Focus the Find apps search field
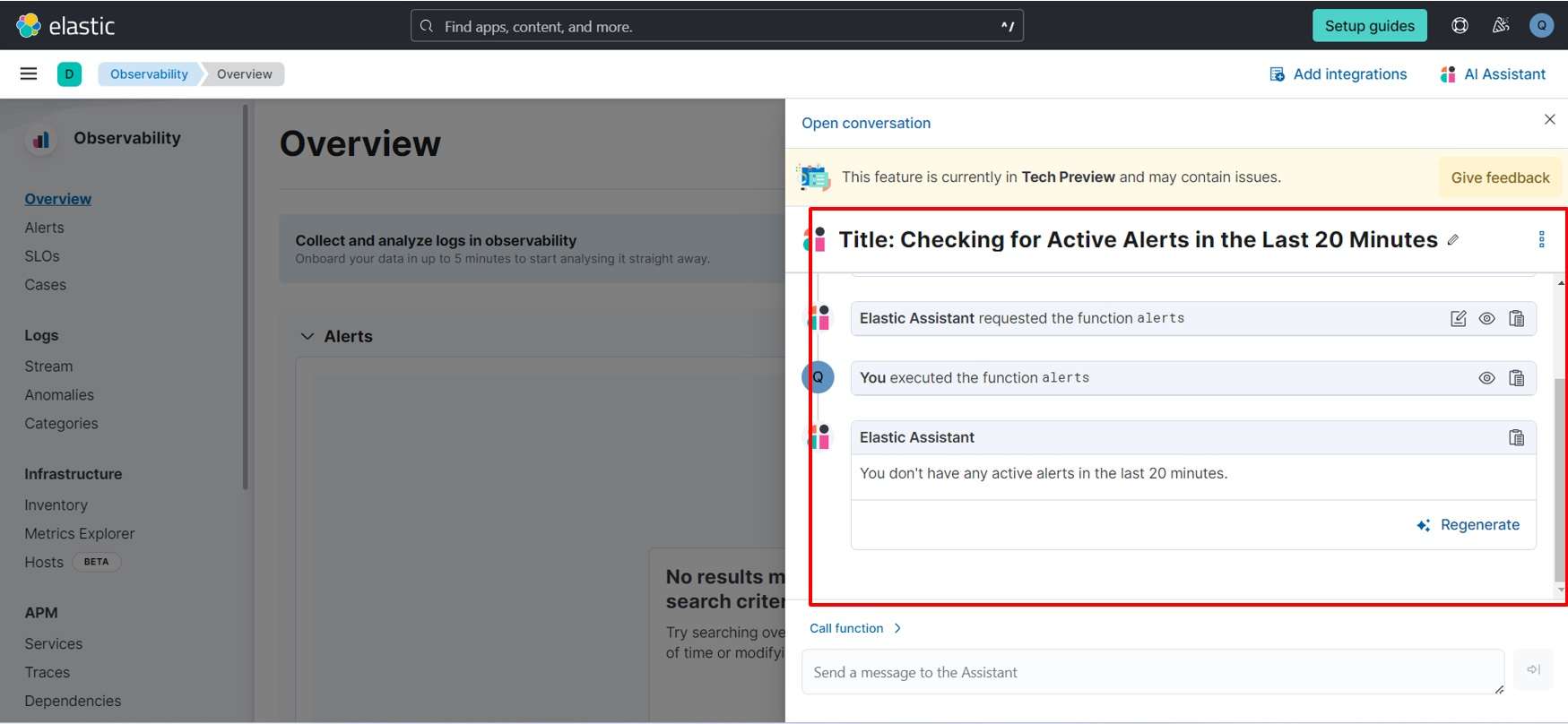 [x=717, y=26]
